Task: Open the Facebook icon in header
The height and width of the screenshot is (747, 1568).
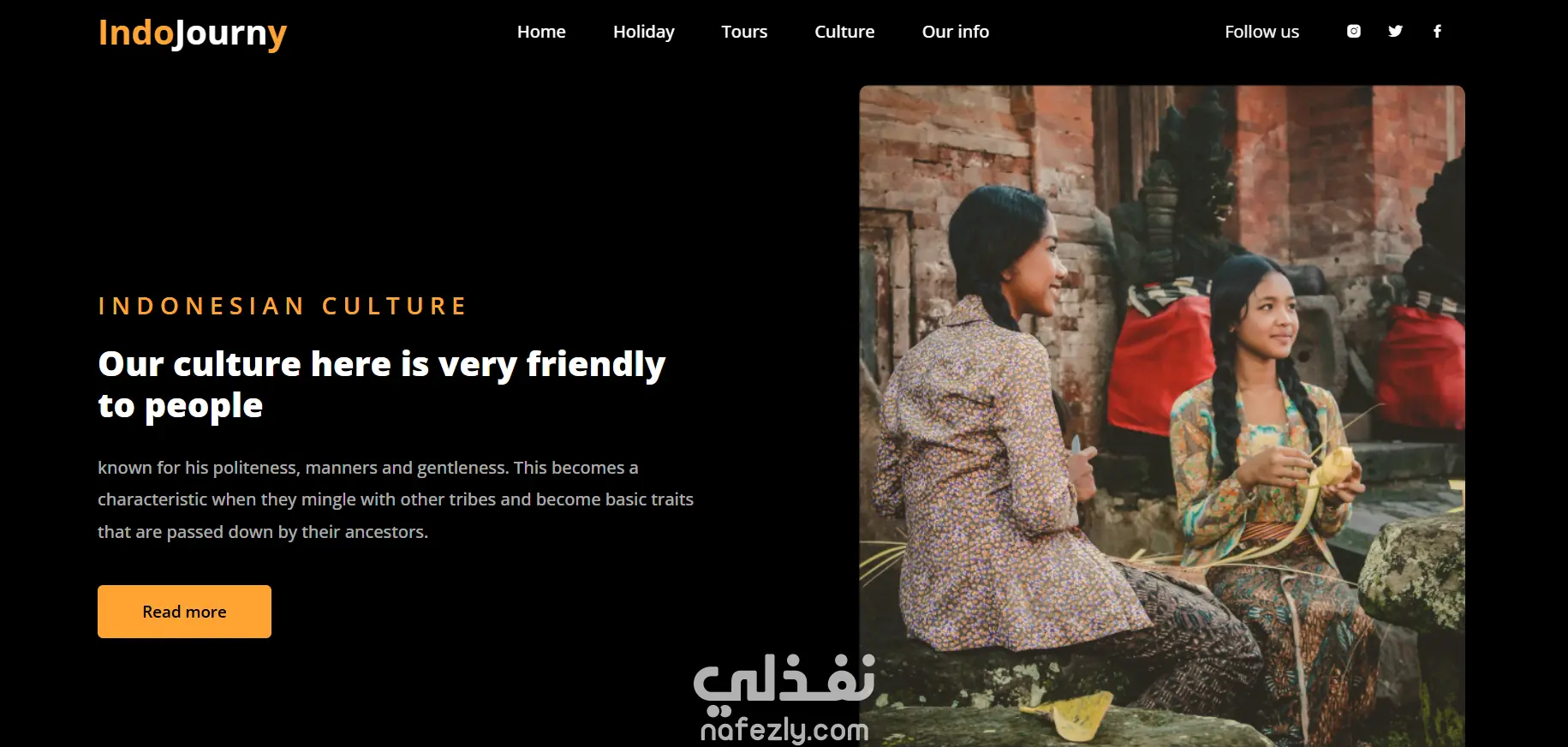Action: pos(1437,31)
